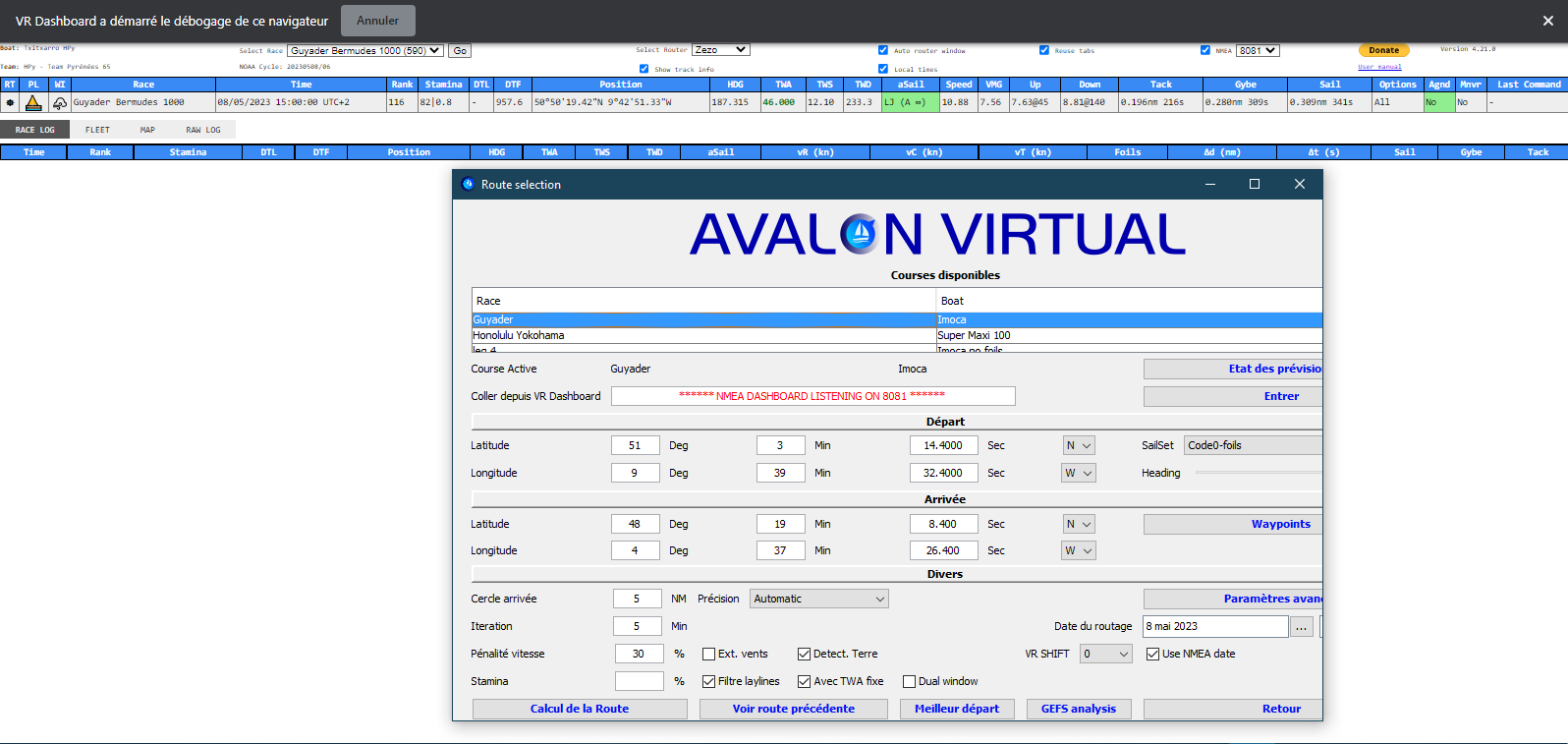The image size is (1568, 744).
Task: Click the Stamina percentage input field
Action: click(639, 681)
